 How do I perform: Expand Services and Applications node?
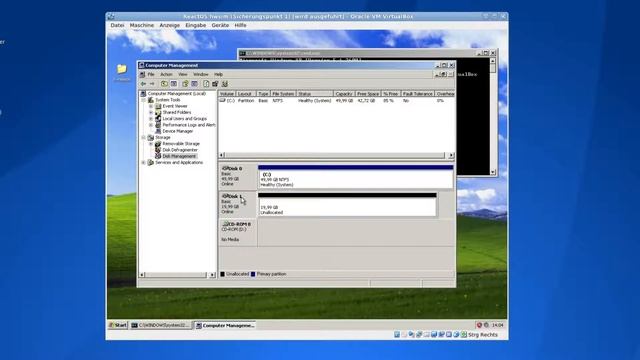(x=144, y=162)
